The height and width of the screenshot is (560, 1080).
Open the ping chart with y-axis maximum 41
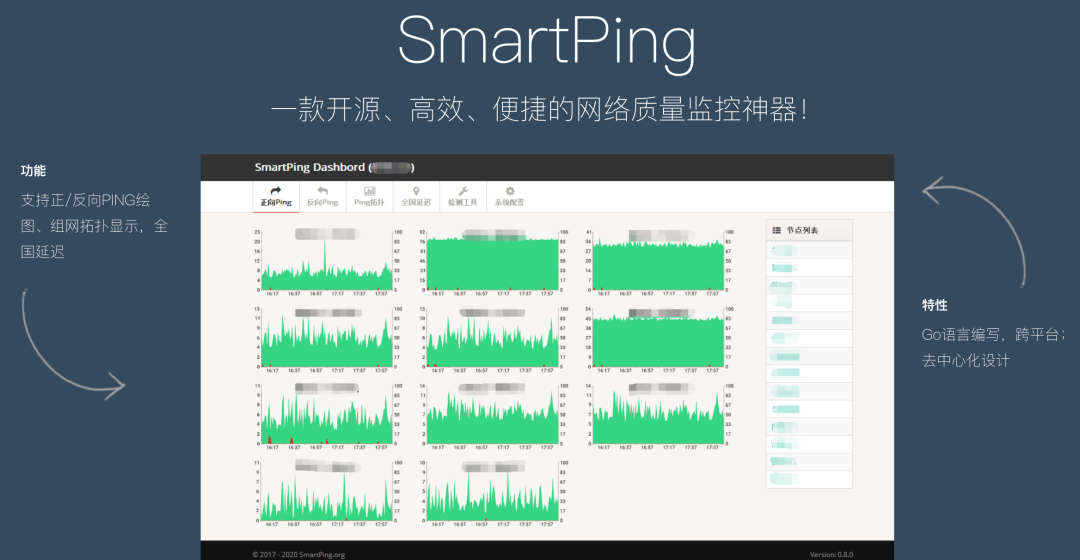coord(659,262)
